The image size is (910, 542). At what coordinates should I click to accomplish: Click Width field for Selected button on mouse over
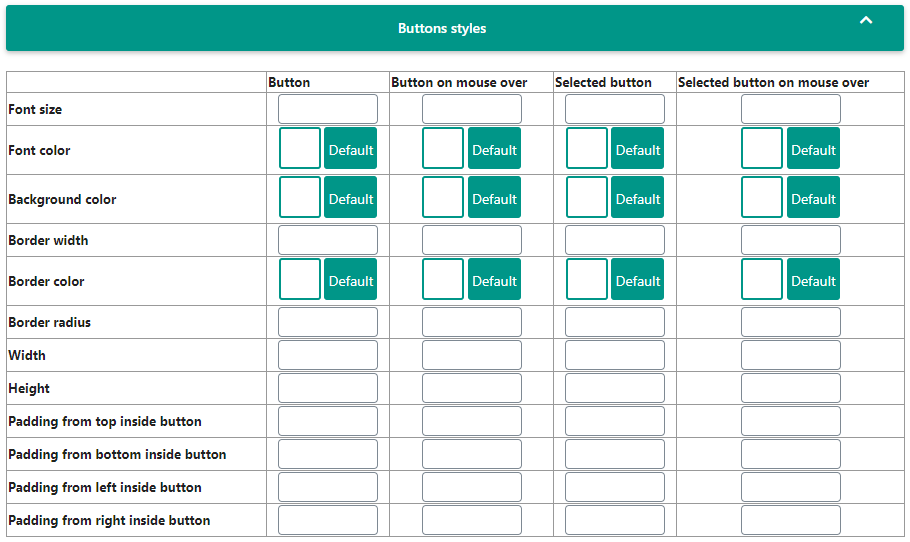(x=791, y=355)
